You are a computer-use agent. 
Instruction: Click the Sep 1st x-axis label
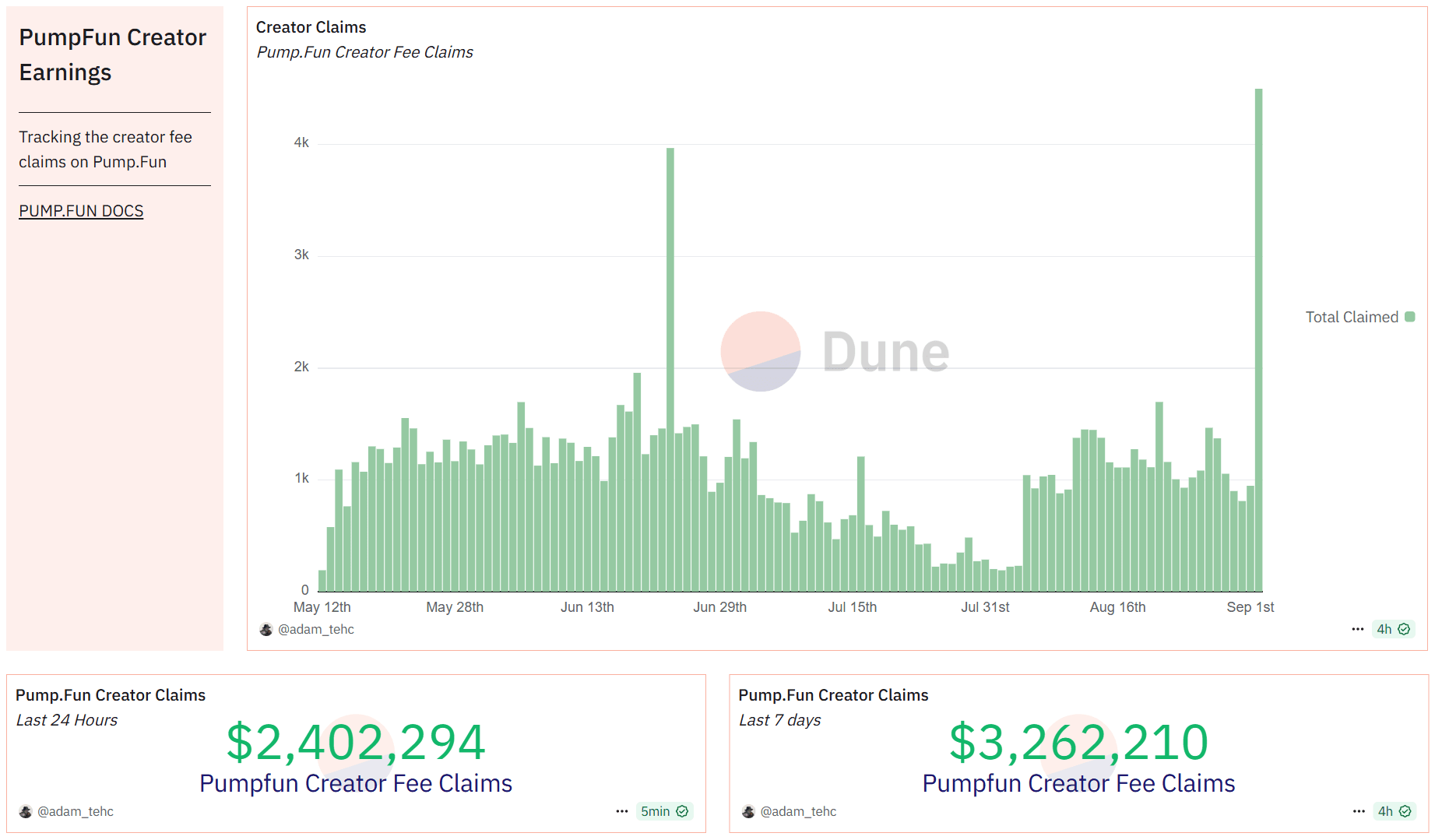(x=1250, y=607)
